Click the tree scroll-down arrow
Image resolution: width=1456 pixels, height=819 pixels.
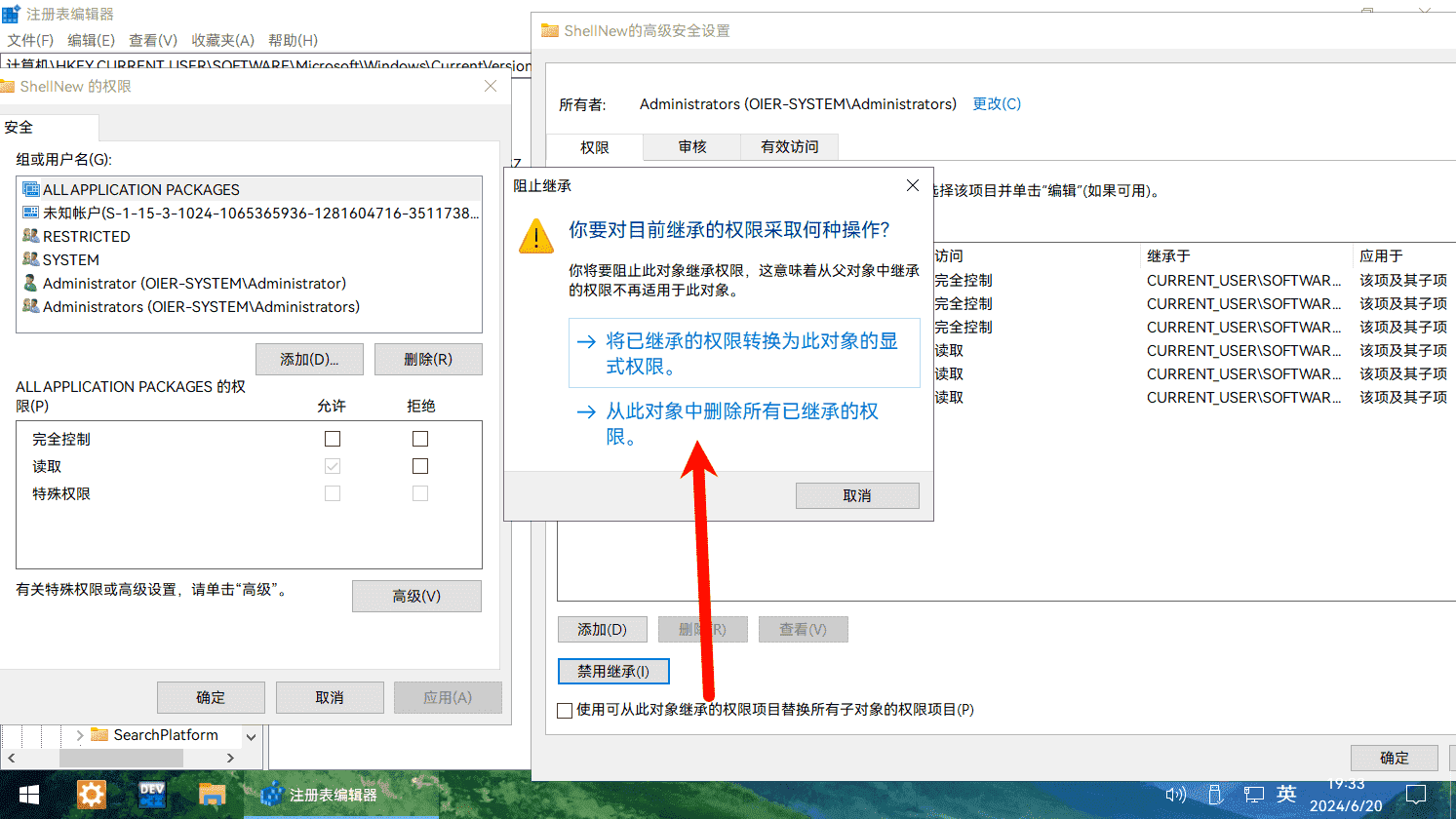click(251, 736)
